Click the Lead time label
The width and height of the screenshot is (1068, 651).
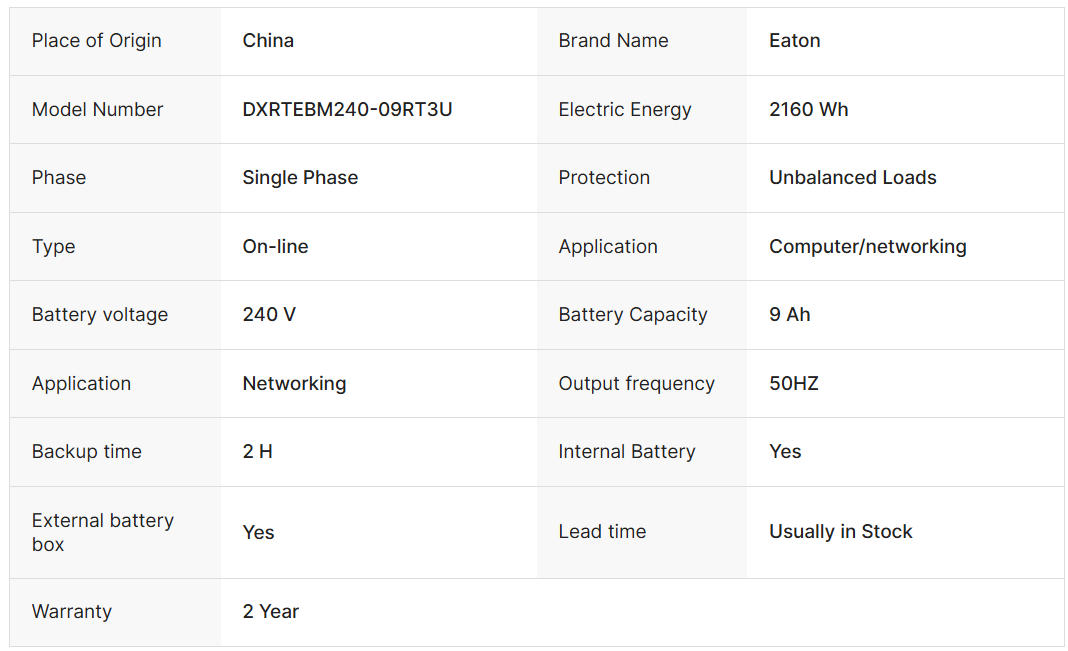click(x=602, y=532)
